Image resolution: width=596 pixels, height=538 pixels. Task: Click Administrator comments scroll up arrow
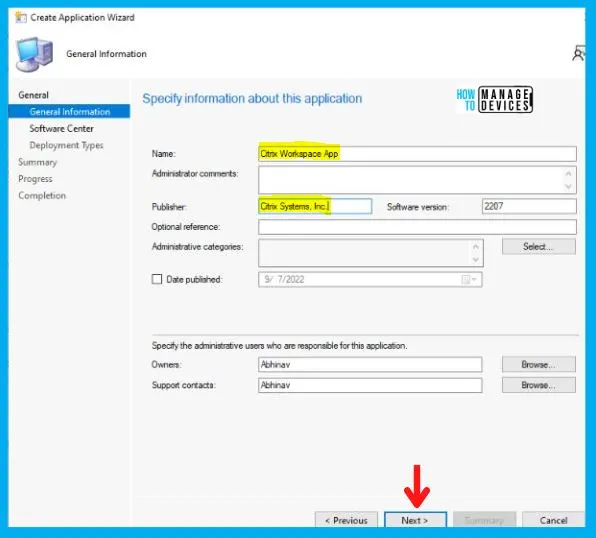click(568, 174)
